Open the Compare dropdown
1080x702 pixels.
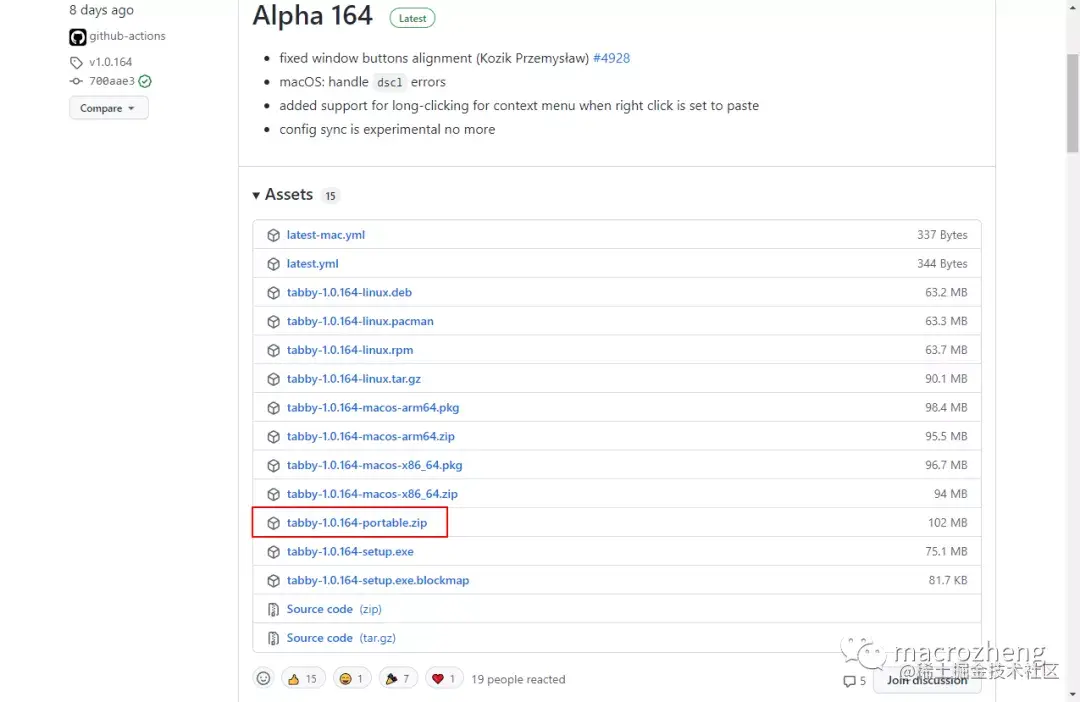tap(108, 107)
